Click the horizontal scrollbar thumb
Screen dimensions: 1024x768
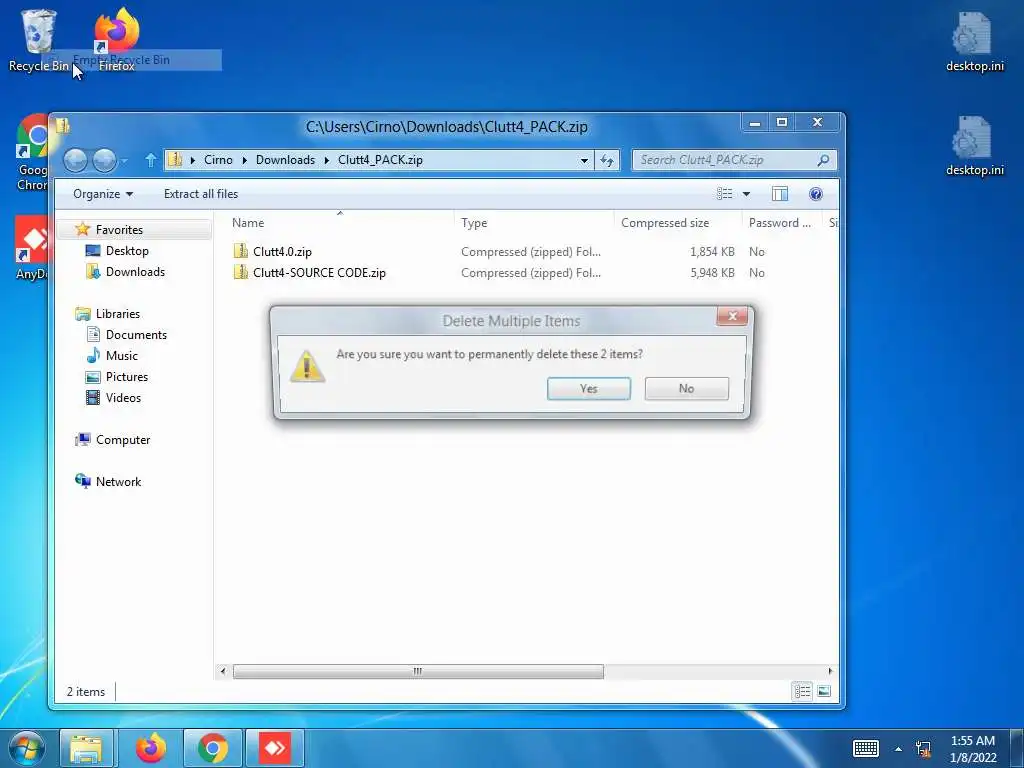pyautogui.click(x=418, y=671)
